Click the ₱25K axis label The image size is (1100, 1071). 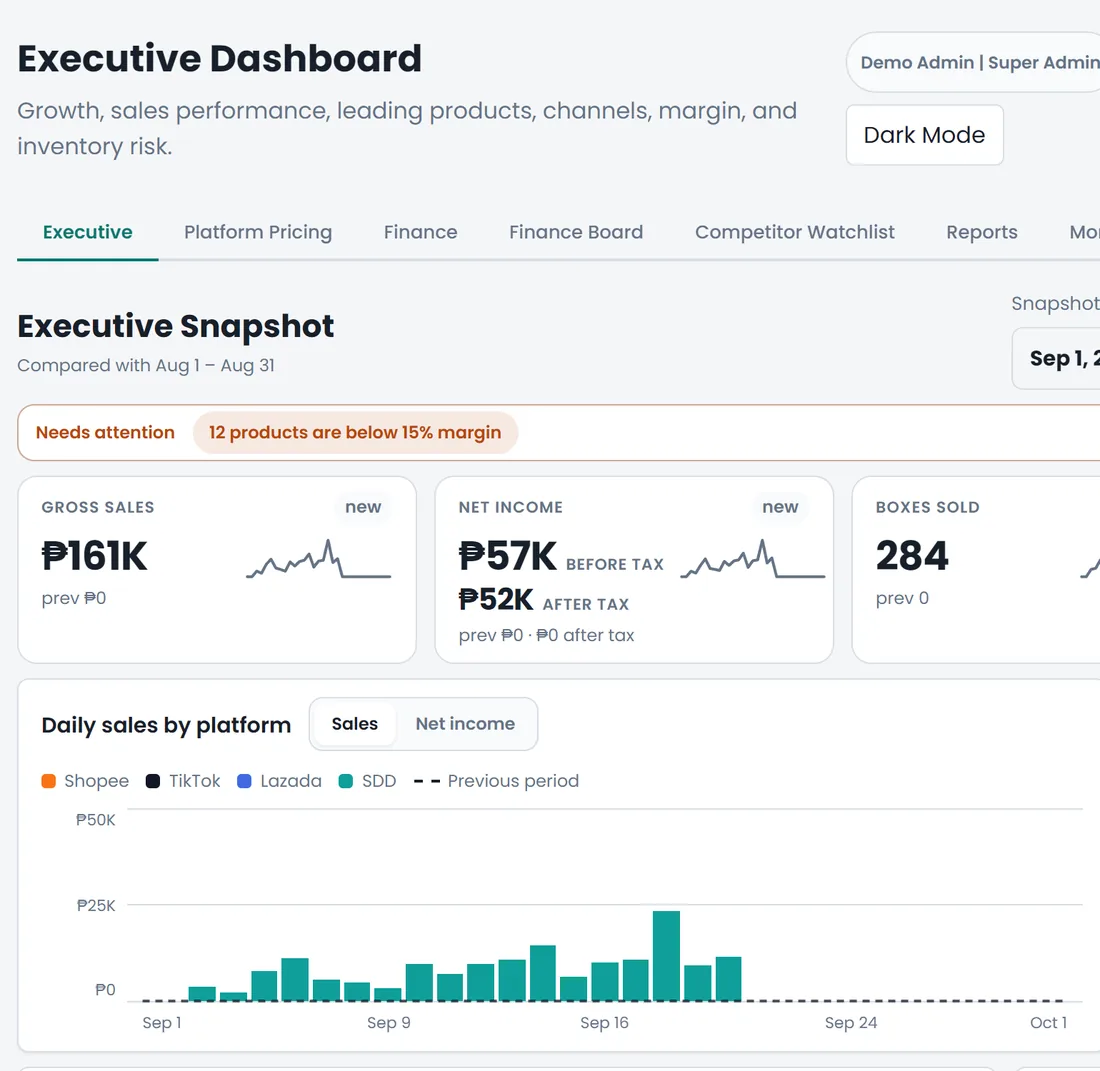click(96, 905)
